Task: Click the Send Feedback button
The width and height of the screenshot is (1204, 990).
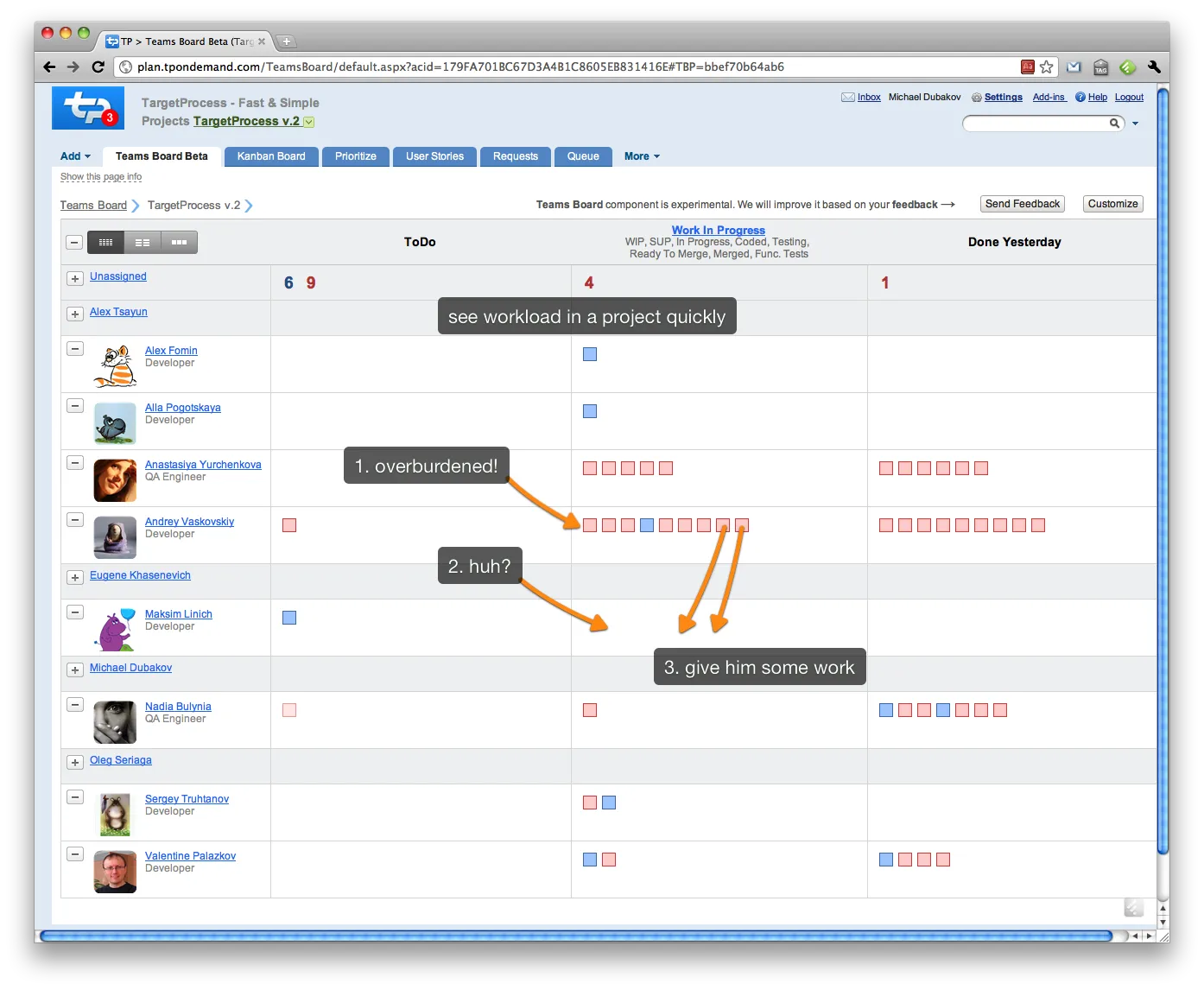Action: 1023,204
